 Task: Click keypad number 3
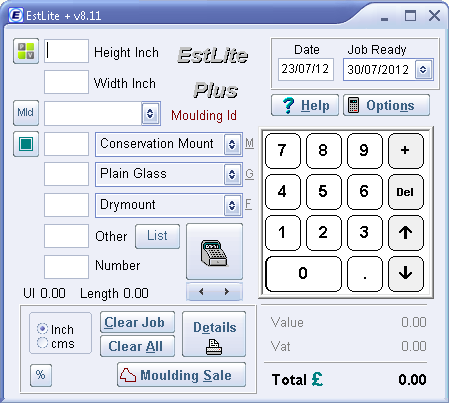365,232
